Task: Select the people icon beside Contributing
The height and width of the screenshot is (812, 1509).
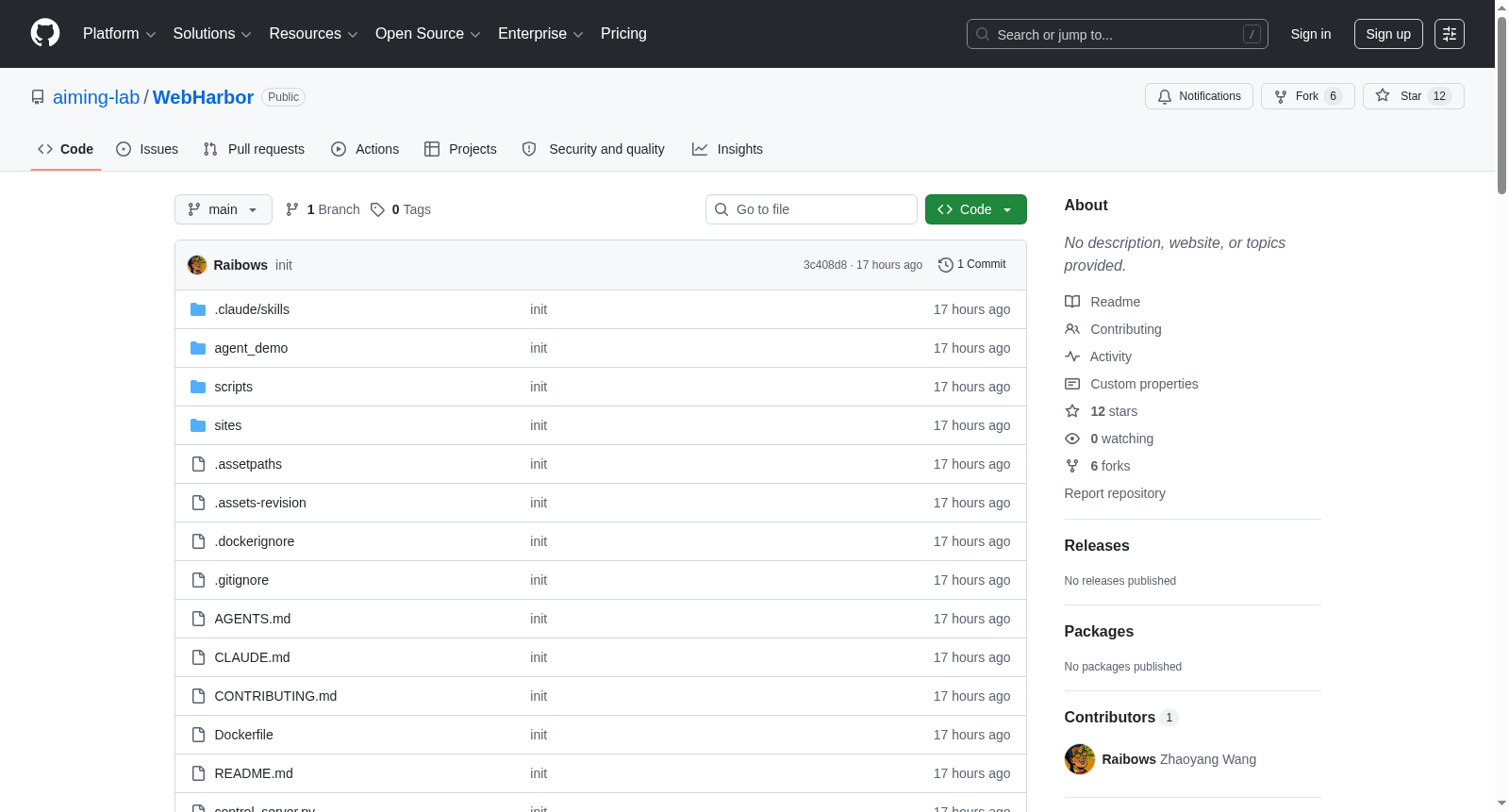Action: (1072, 329)
